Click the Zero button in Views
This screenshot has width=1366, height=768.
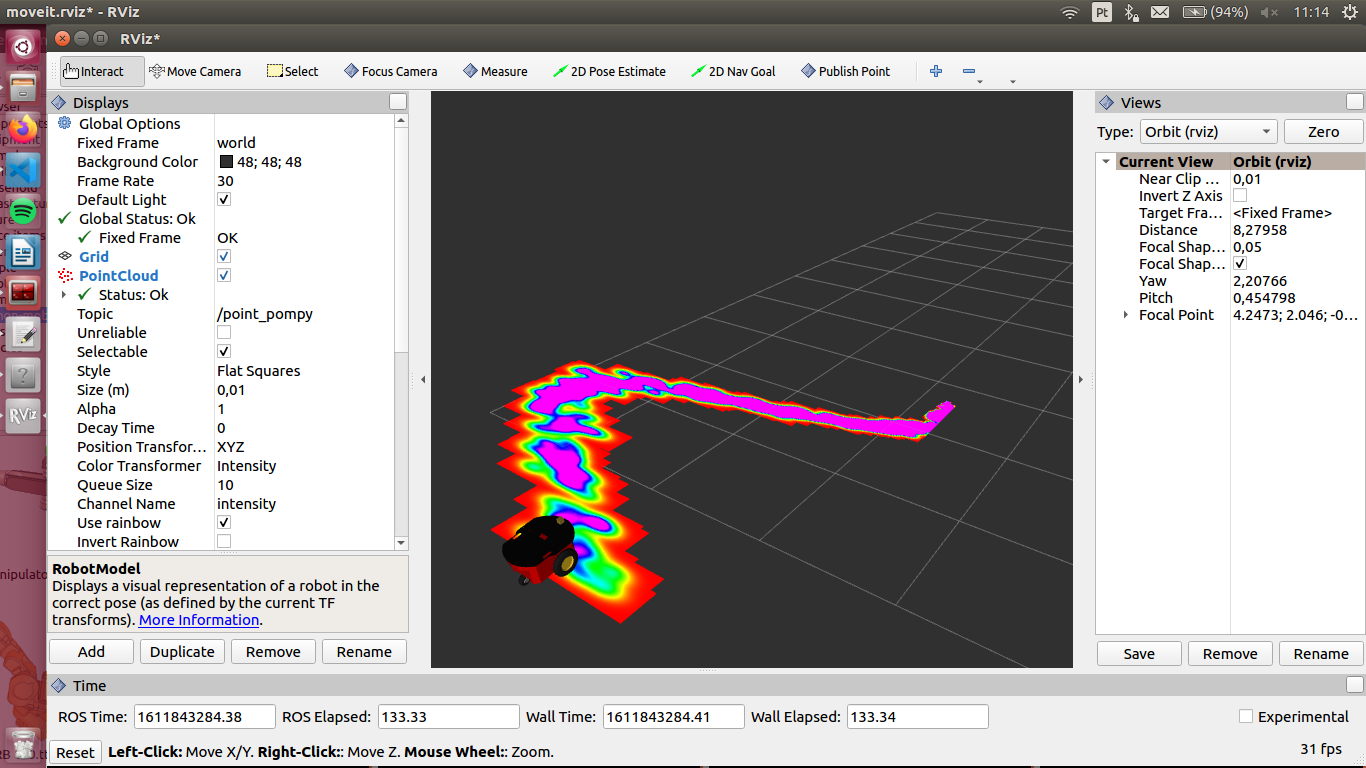[x=1323, y=132]
